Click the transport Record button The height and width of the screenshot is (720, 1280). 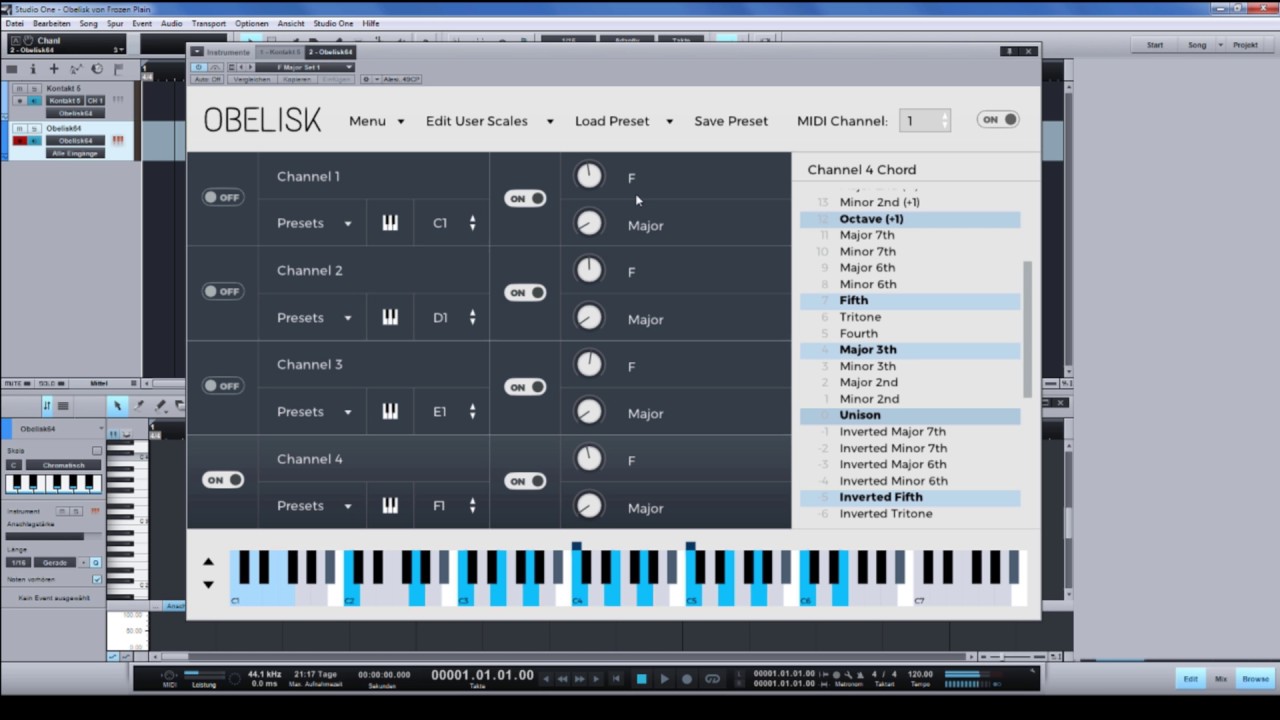pos(687,679)
